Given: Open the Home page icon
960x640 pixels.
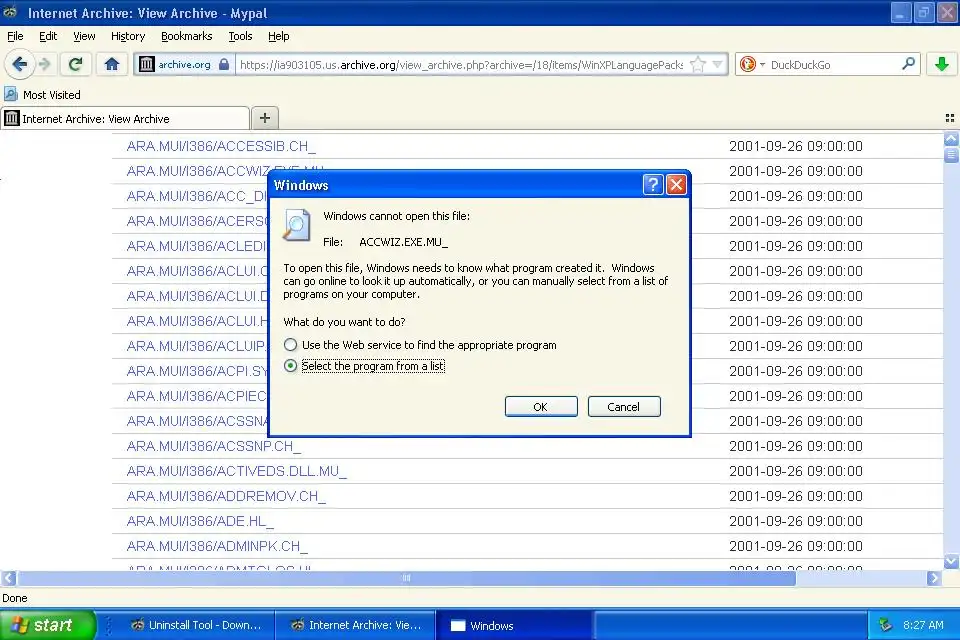Looking at the screenshot, I should click(x=111, y=64).
